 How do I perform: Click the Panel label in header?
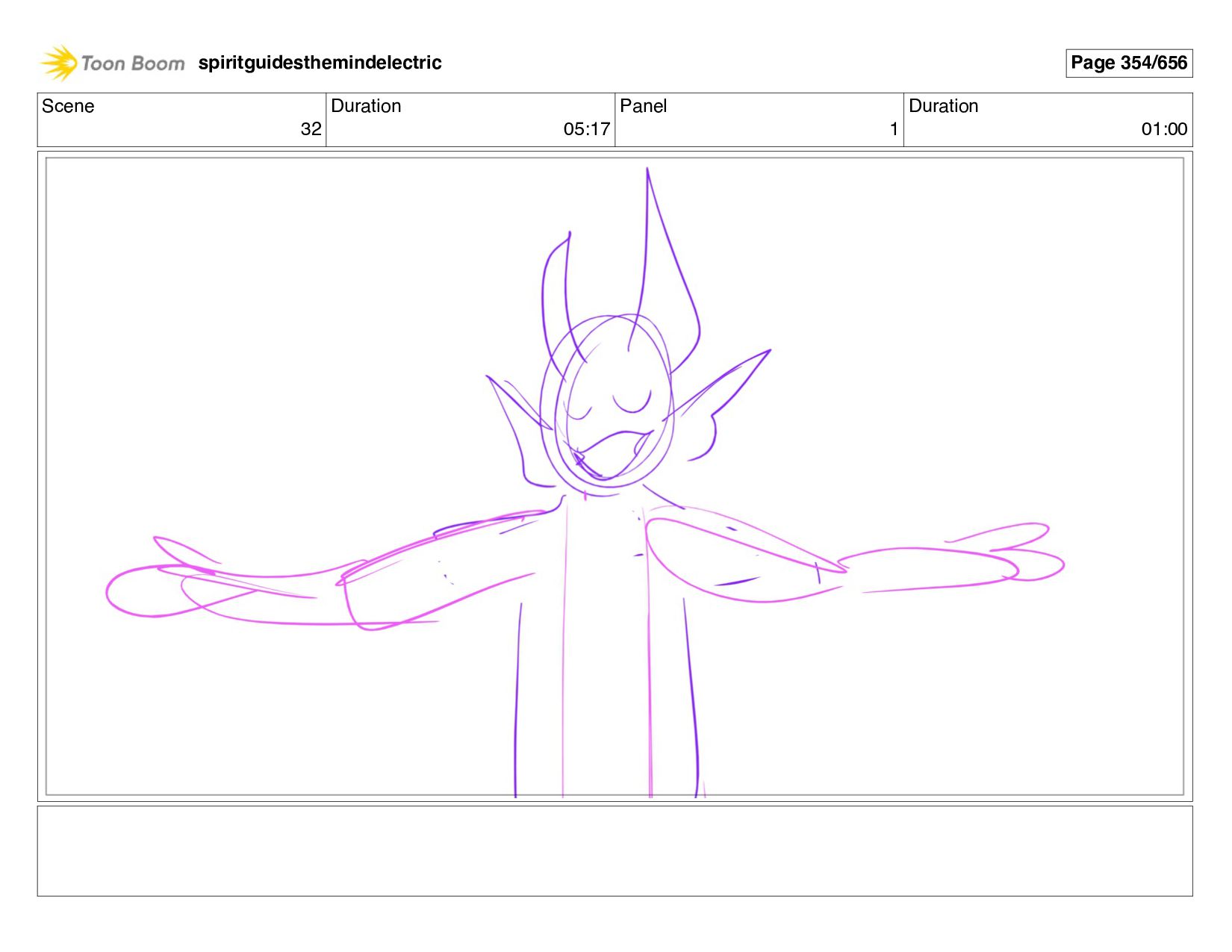[x=643, y=106]
